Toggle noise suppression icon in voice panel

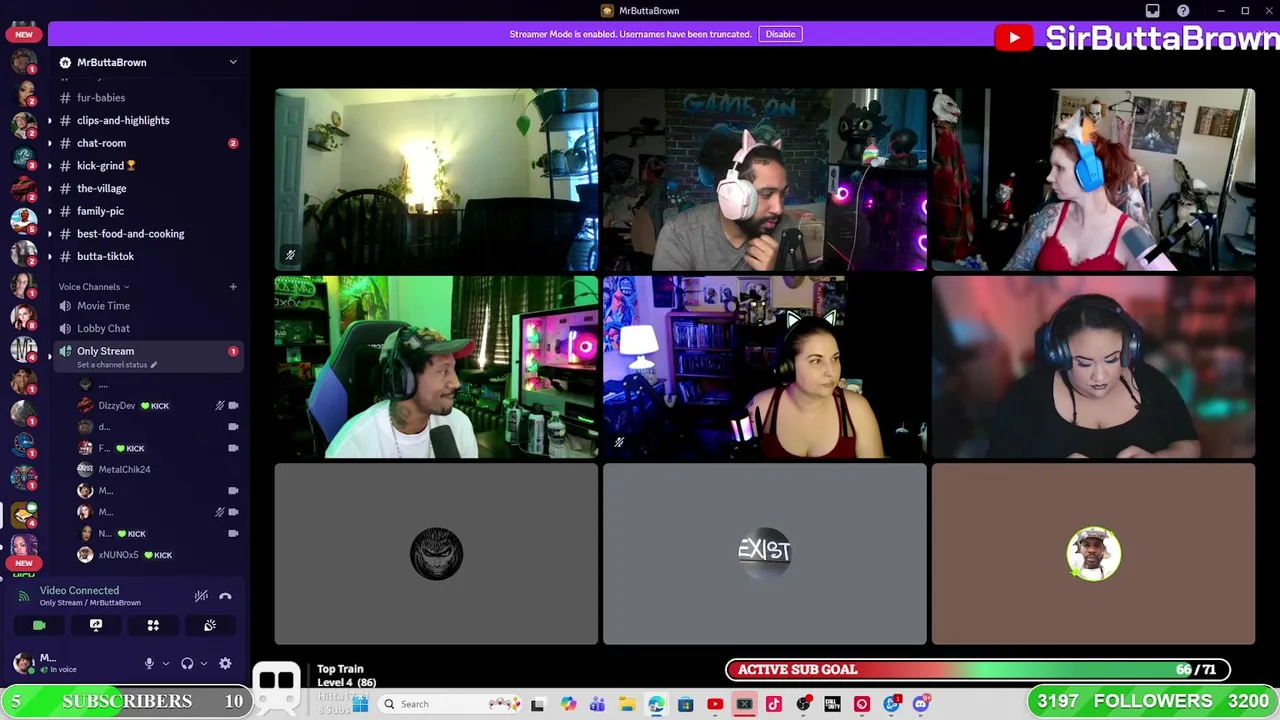[x=201, y=596]
